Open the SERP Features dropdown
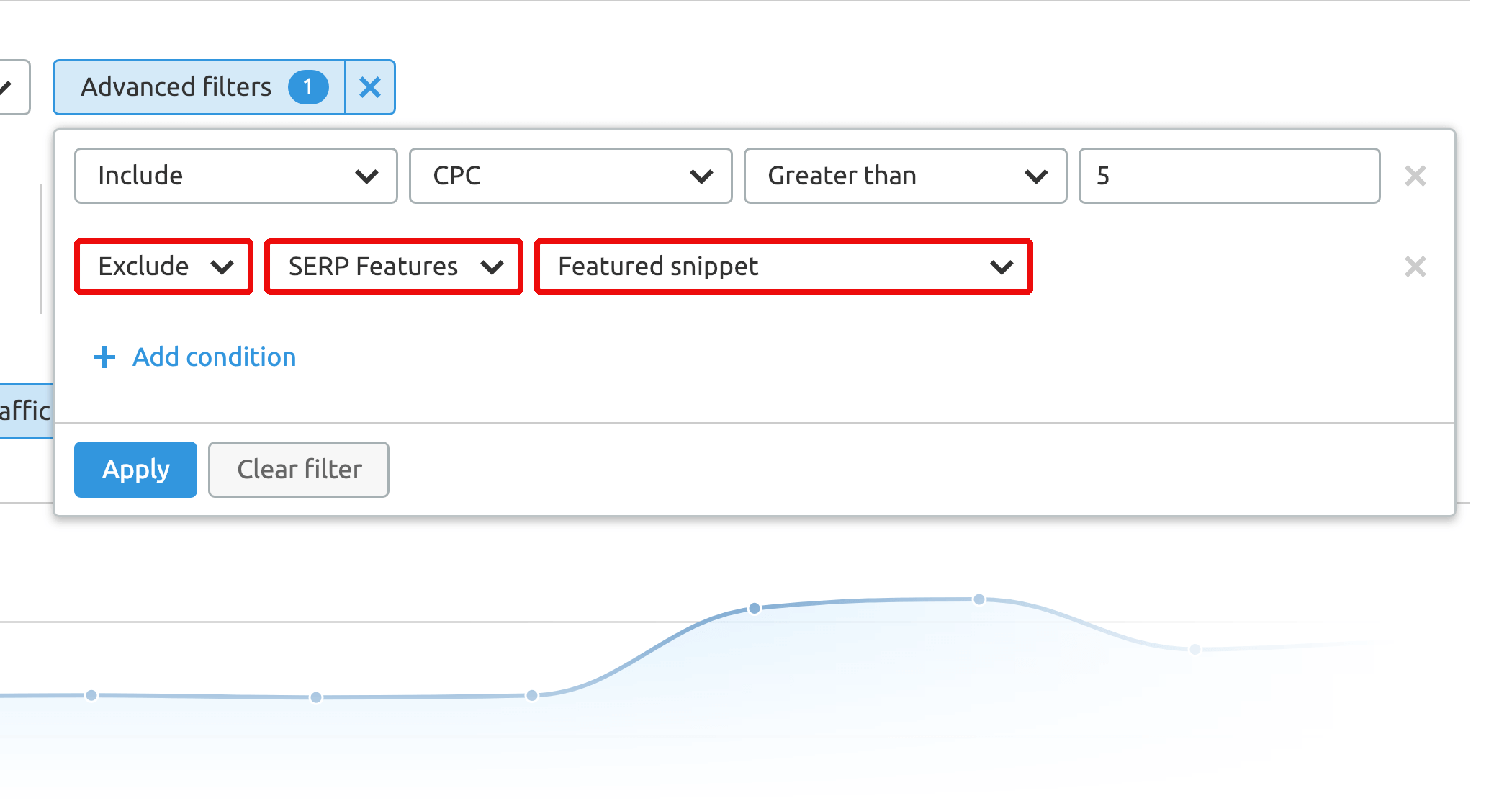This screenshot has width=1512, height=801. click(x=393, y=267)
